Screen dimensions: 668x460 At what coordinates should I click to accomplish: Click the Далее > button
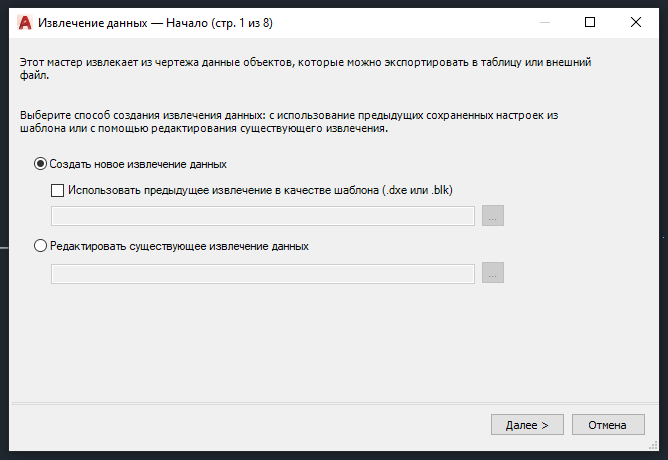pyautogui.click(x=527, y=425)
